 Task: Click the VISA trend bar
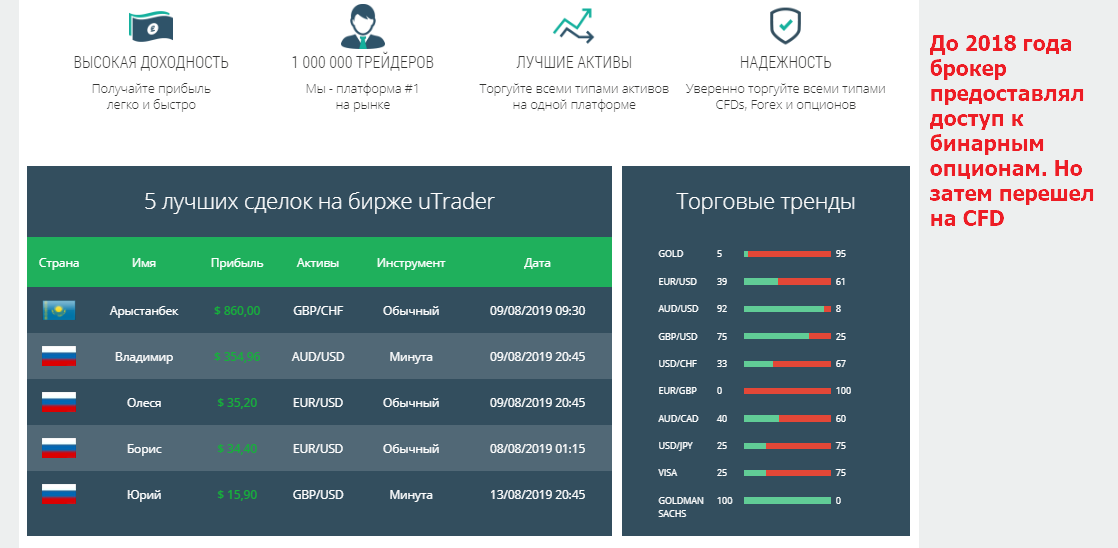click(787, 472)
